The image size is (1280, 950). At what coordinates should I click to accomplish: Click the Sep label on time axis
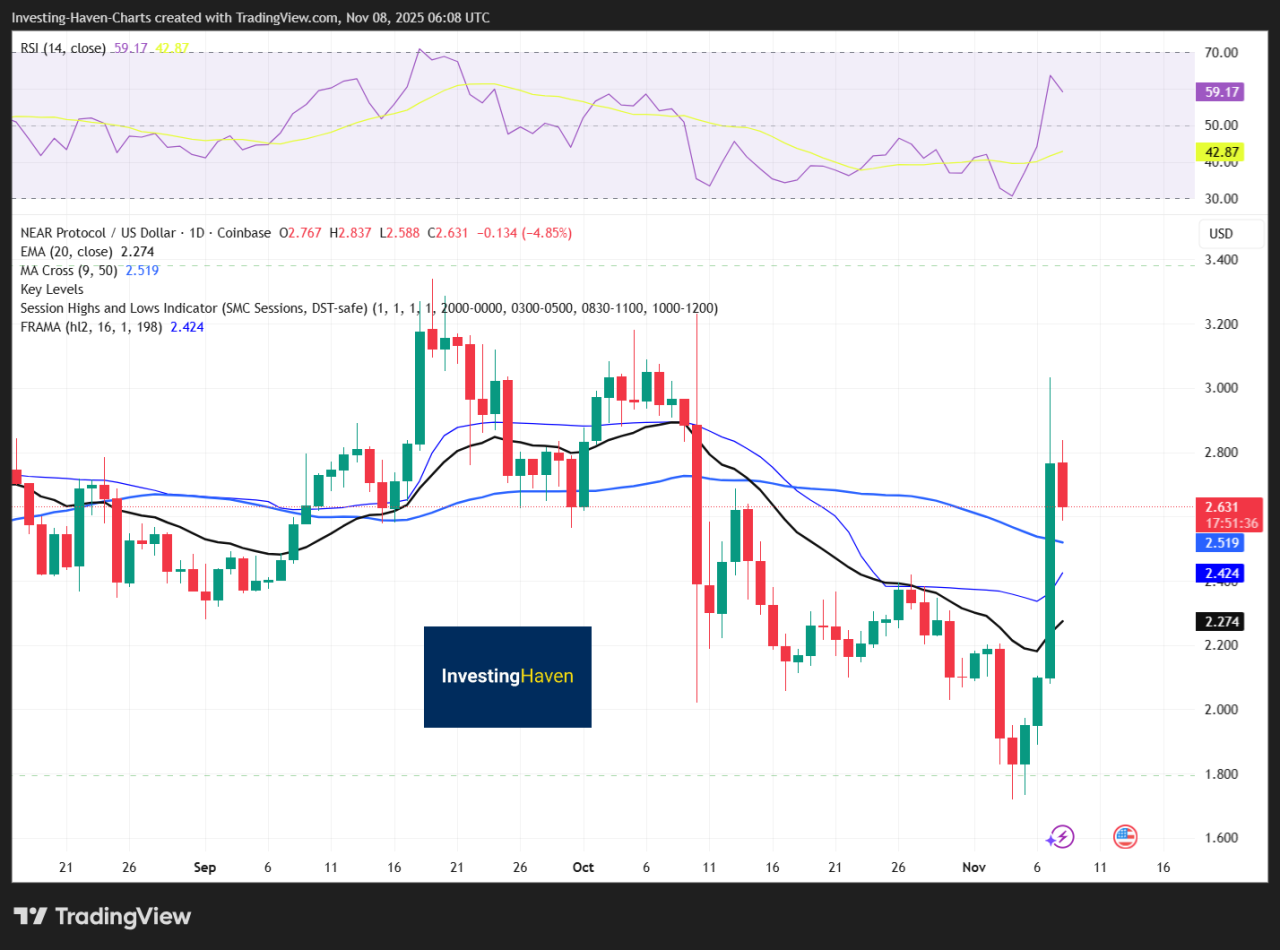(204, 867)
